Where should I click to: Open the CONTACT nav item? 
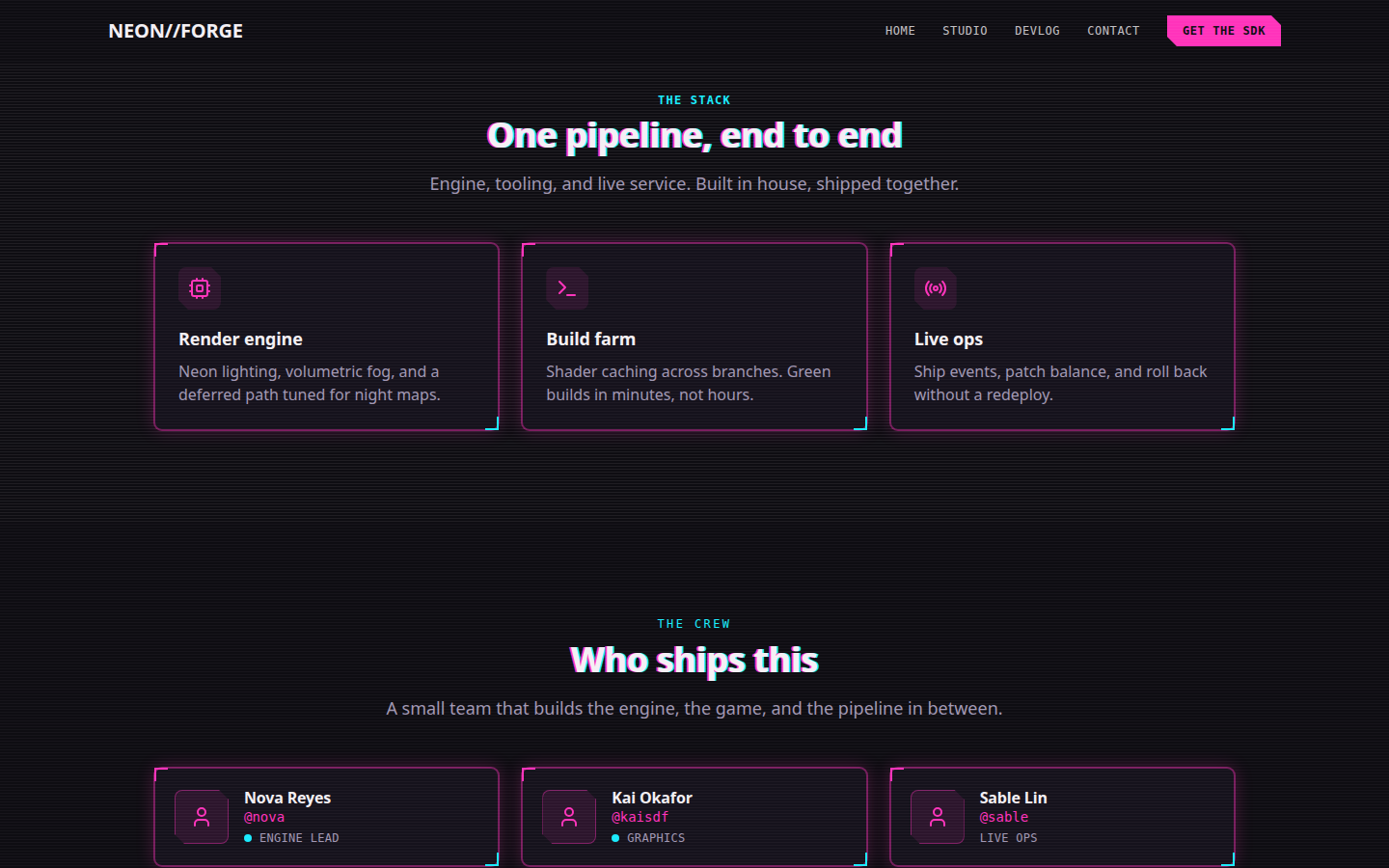pos(1113,31)
